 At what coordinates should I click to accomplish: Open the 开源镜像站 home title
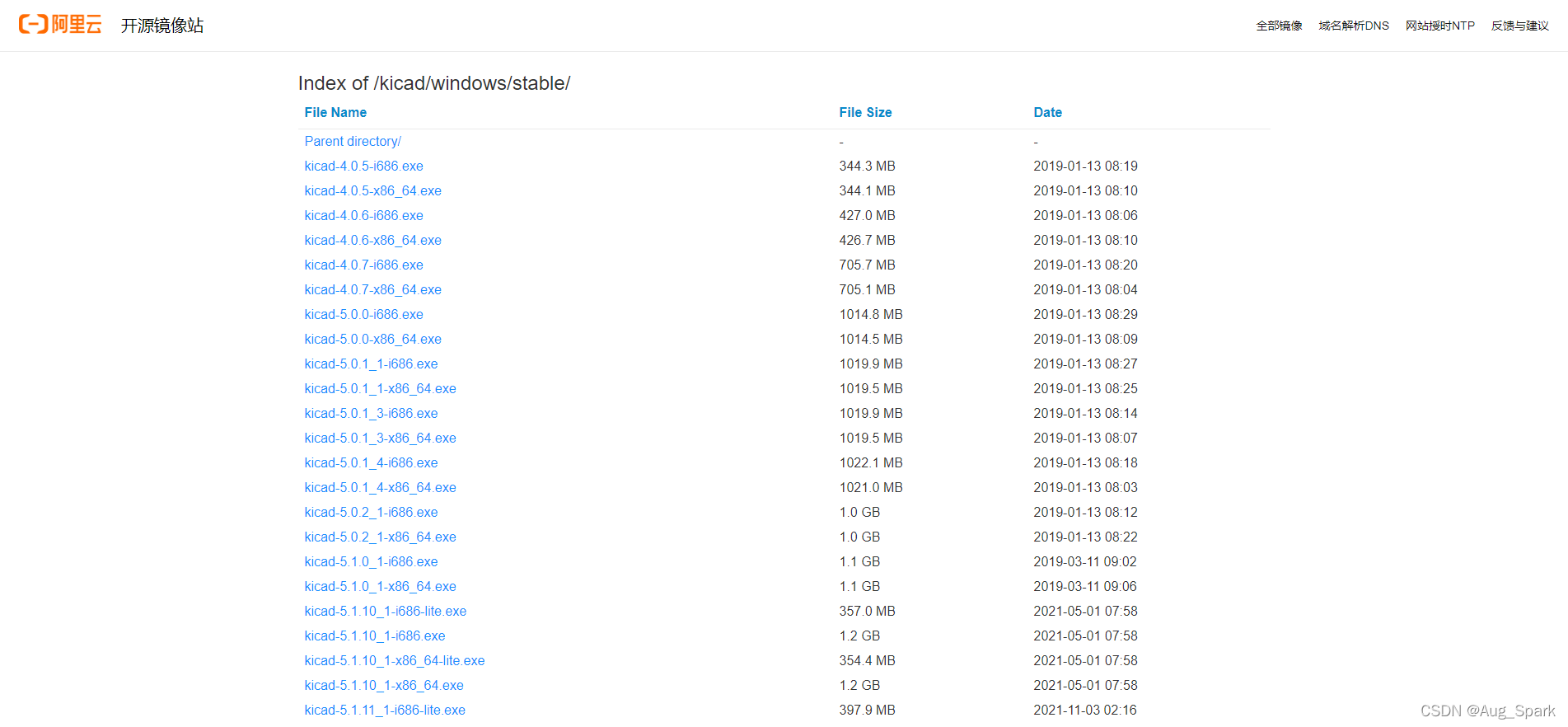pyautogui.click(x=162, y=26)
